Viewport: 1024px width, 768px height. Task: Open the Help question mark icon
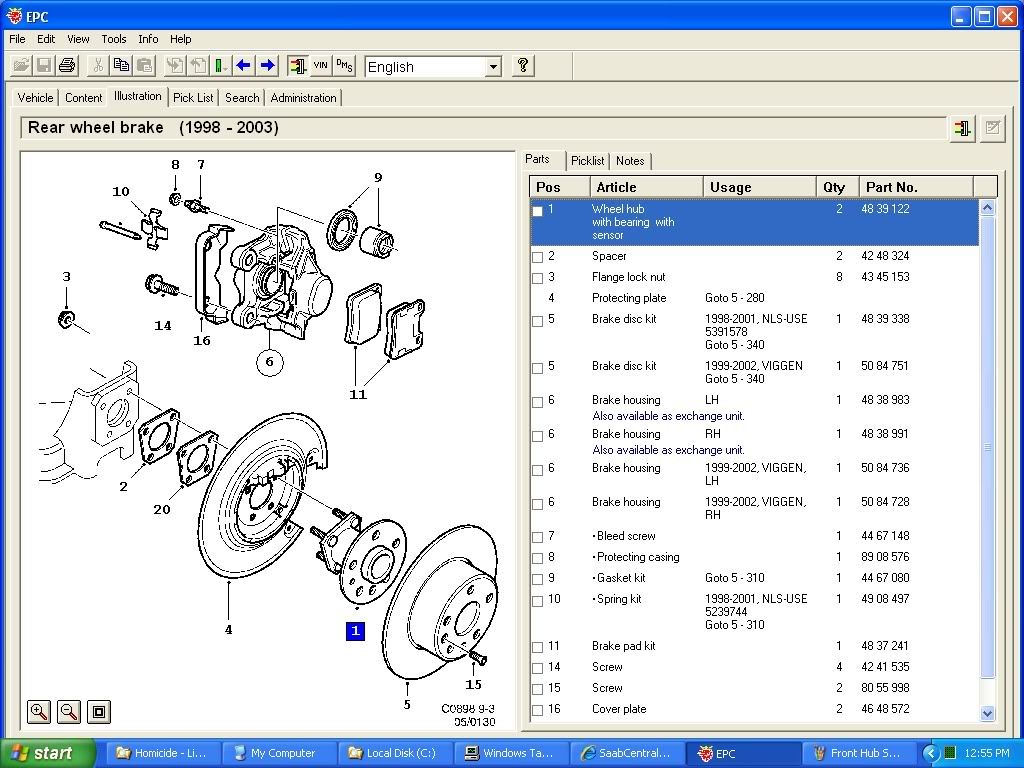click(x=522, y=66)
